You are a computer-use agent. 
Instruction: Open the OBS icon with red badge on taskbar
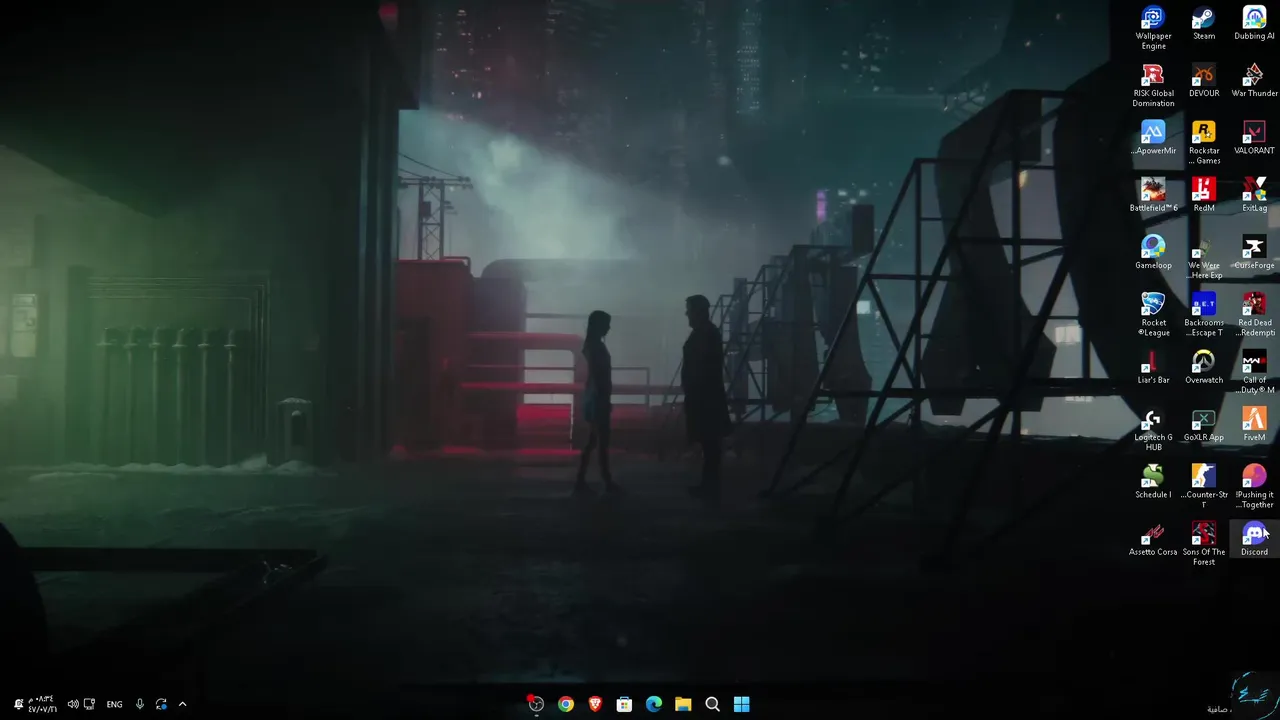point(536,704)
